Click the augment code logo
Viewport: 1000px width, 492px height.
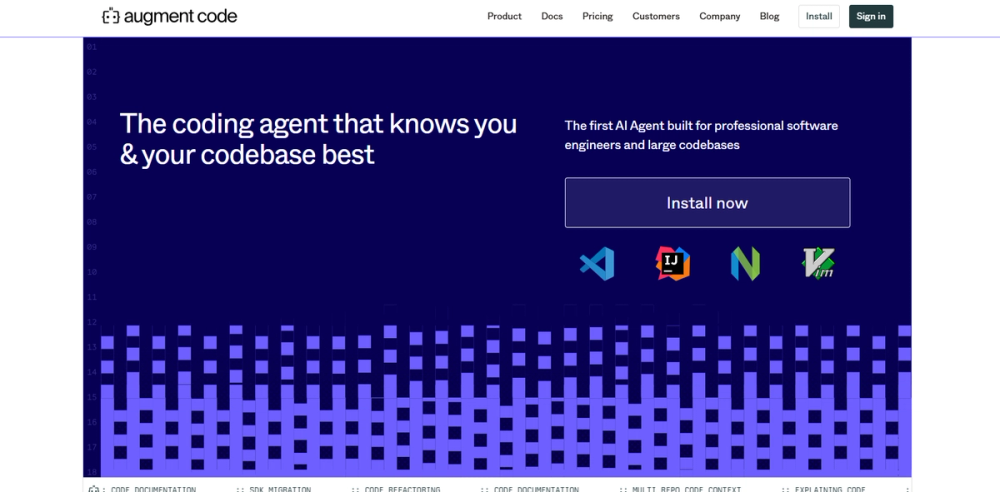170,17
